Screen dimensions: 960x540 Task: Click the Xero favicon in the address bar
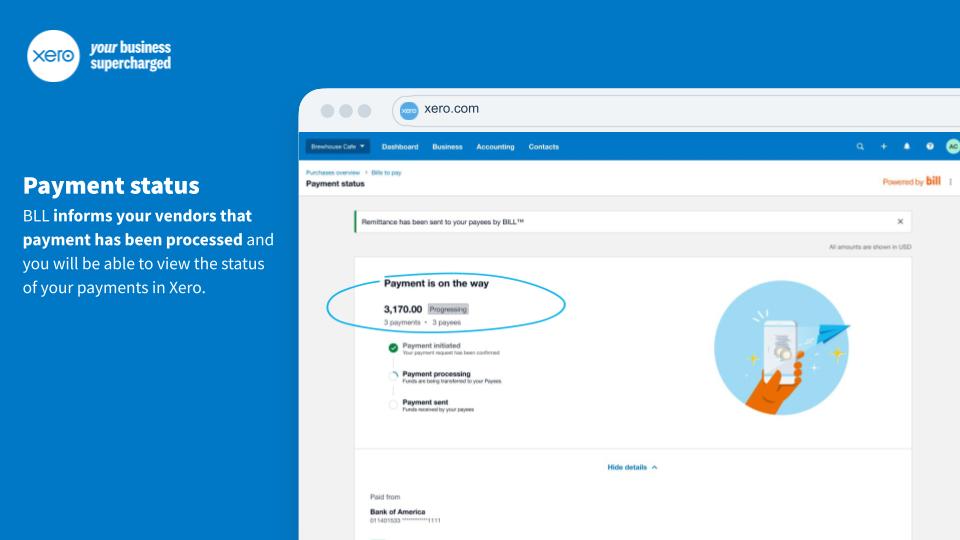point(409,111)
